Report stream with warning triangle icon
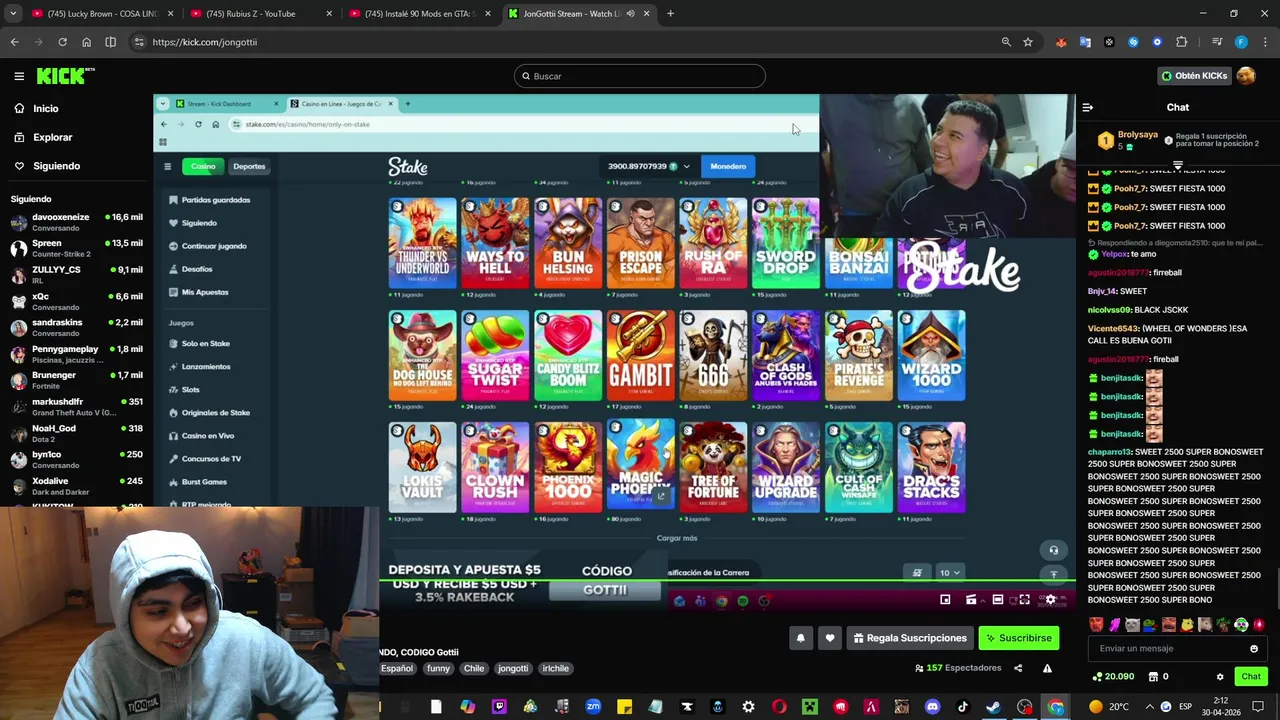 (x=1047, y=668)
